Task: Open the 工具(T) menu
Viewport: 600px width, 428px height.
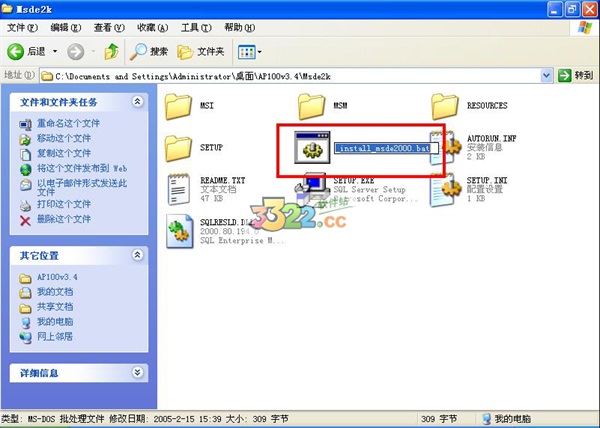Action: pos(196,28)
